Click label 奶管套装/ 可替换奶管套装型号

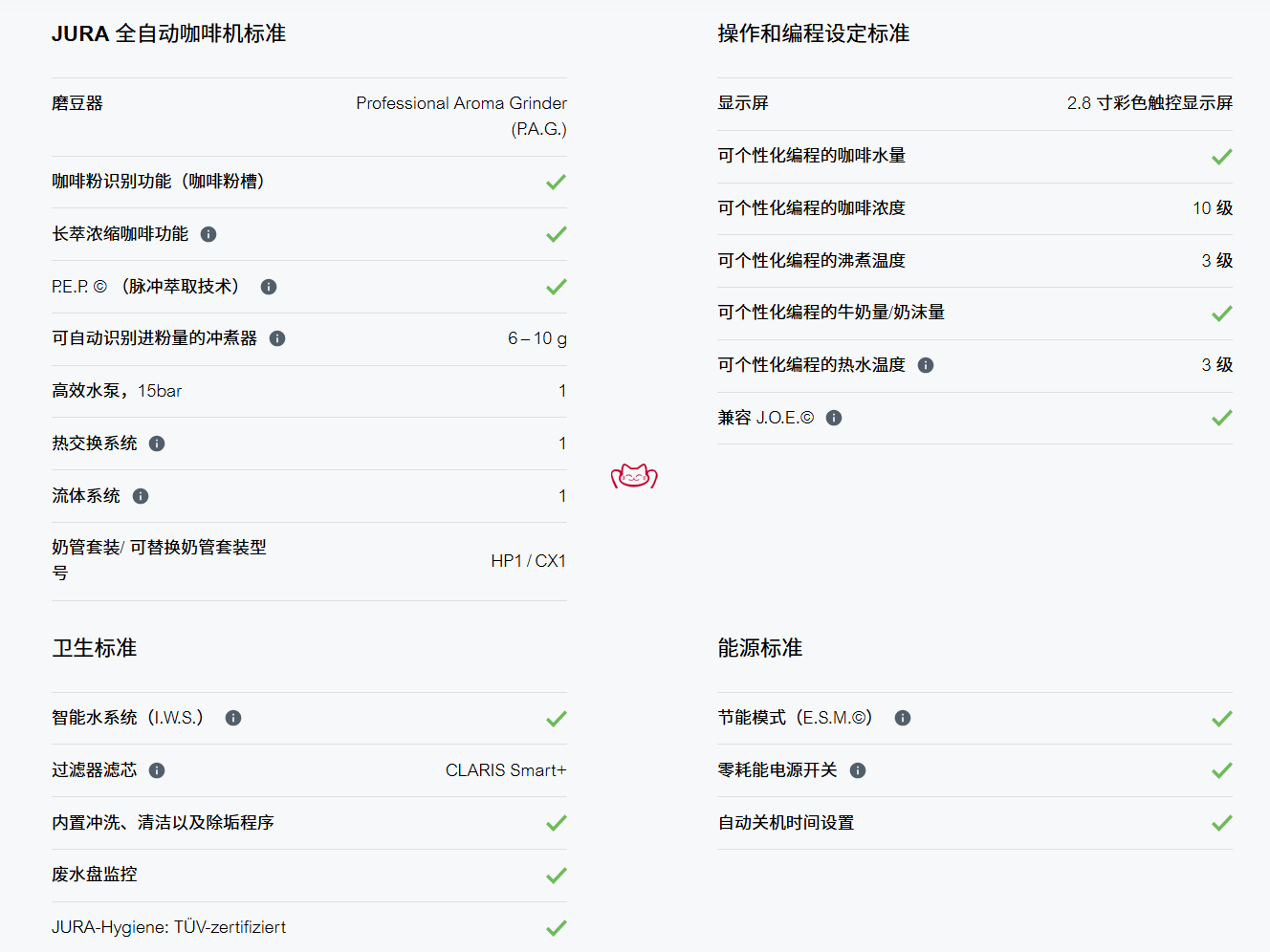pos(159,560)
